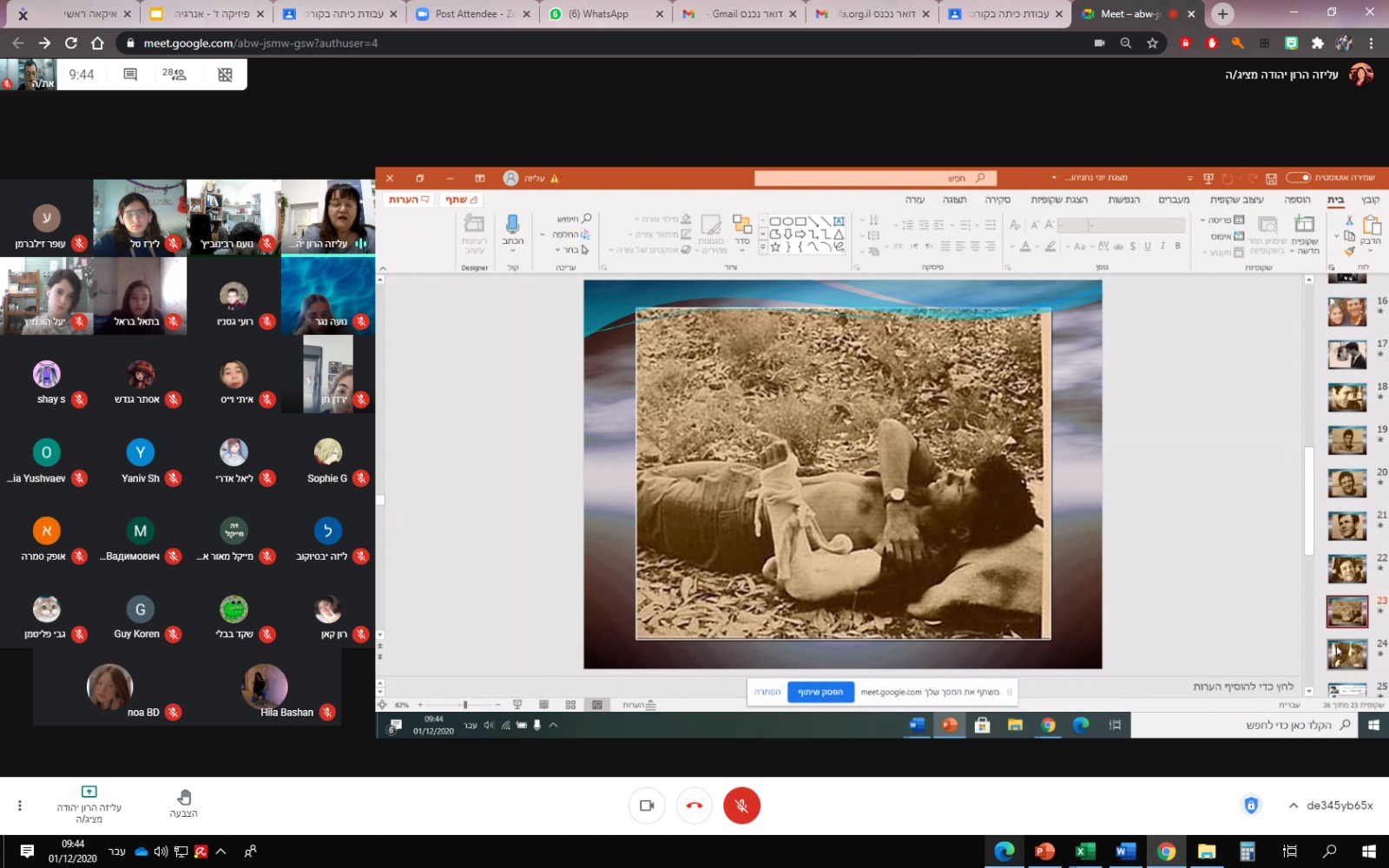Hang up the call with red phone button
Screen dimensions: 1389x868
click(694, 806)
